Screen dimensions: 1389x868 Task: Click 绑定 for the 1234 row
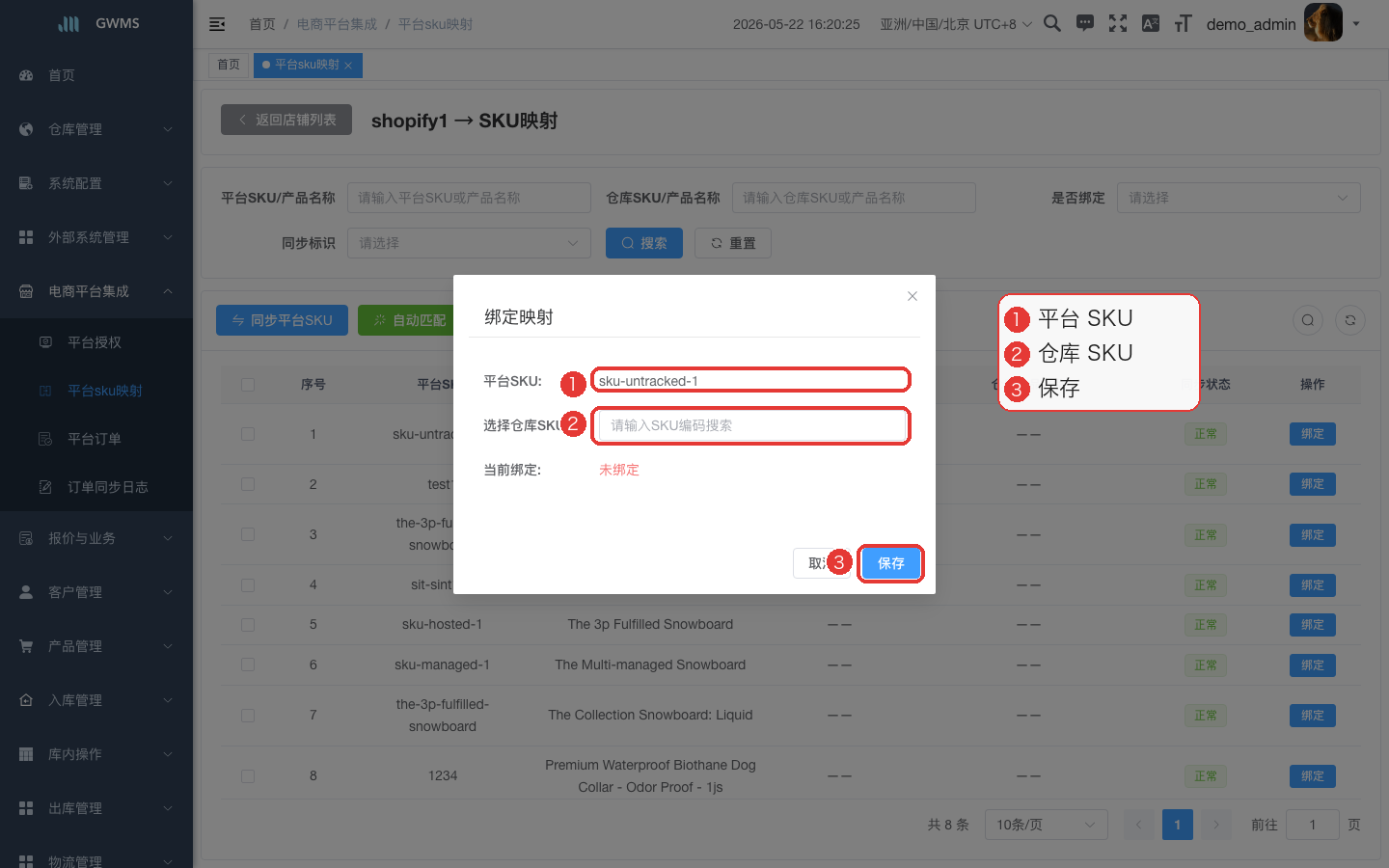click(1313, 776)
